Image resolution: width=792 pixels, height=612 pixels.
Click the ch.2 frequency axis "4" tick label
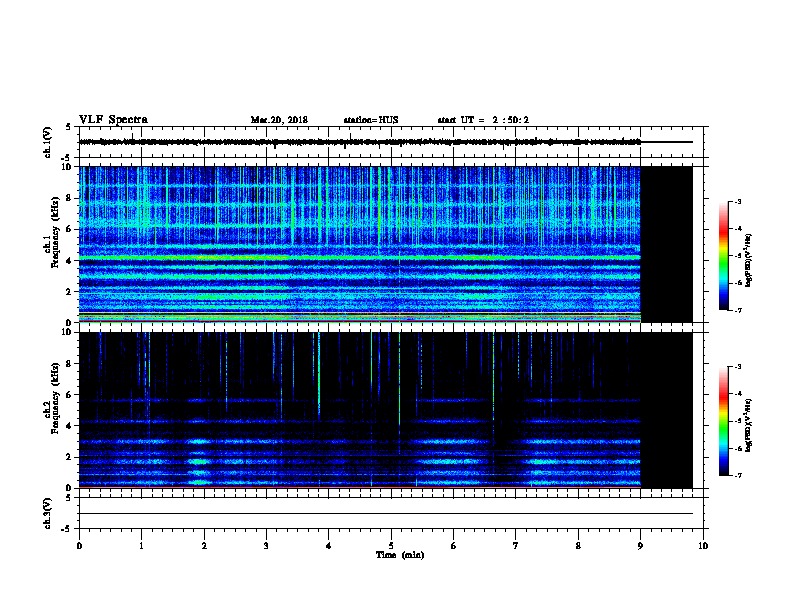coord(71,426)
